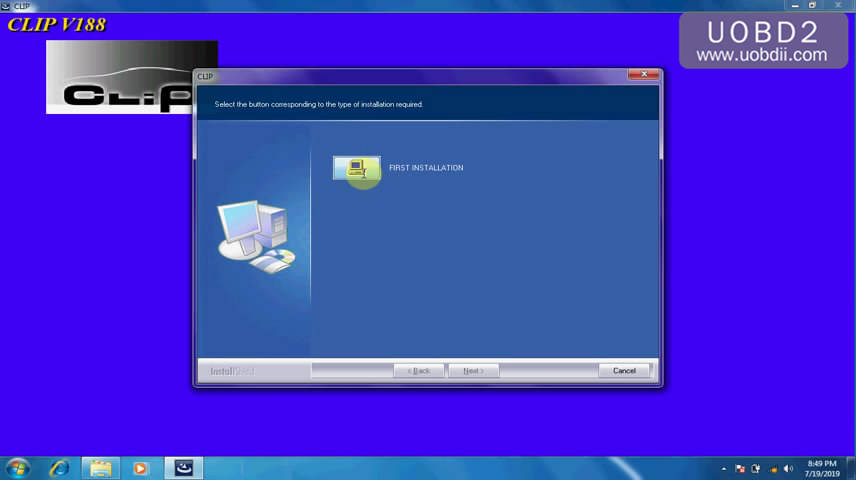Close the CLIP installer dialog

(642, 76)
